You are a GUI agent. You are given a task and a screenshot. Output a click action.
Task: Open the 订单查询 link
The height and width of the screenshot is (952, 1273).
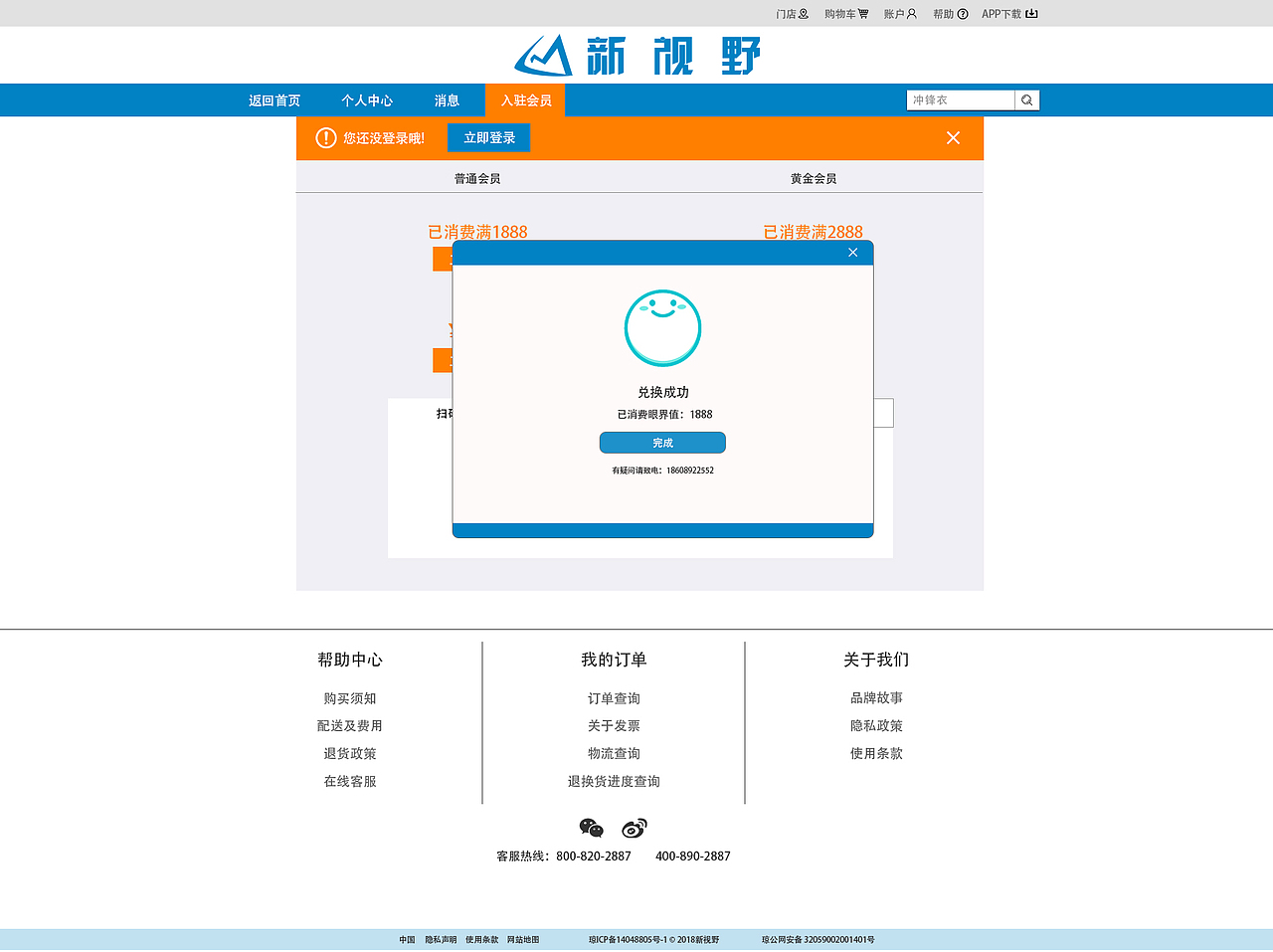(613, 697)
